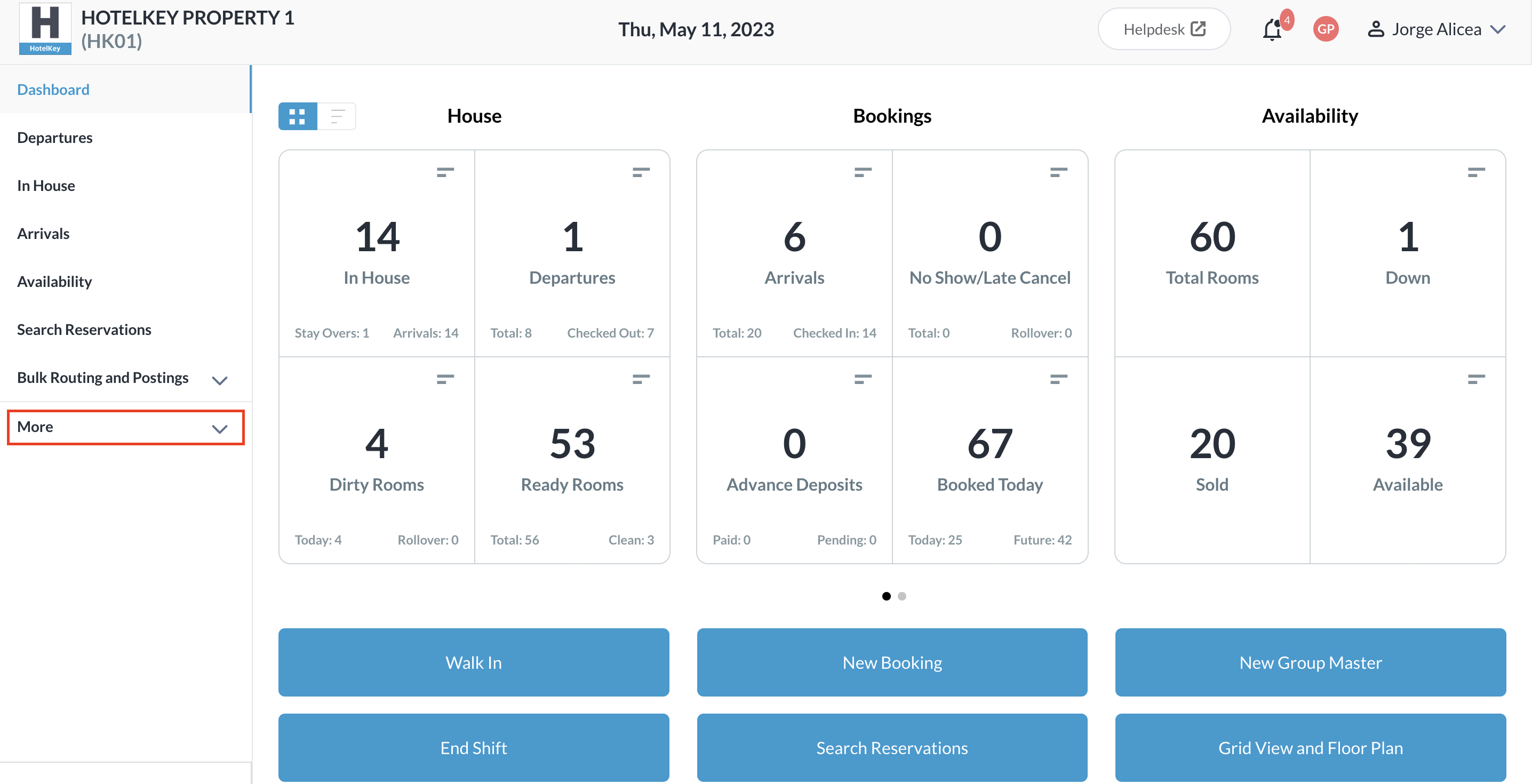The height and width of the screenshot is (784, 1532).
Task: Open the In House card menu icon
Action: pos(445,172)
